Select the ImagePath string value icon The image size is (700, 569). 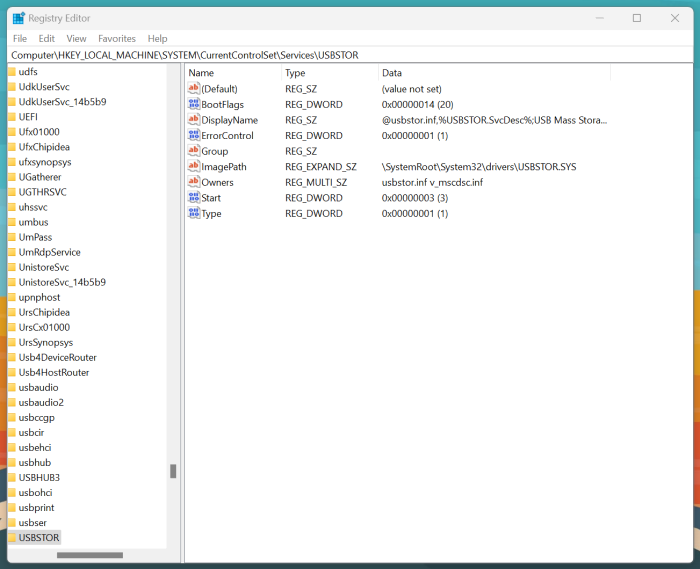click(193, 166)
